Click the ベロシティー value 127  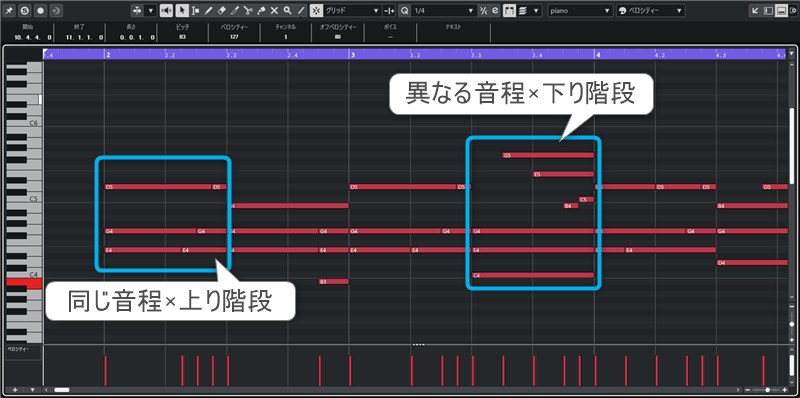click(234, 37)
